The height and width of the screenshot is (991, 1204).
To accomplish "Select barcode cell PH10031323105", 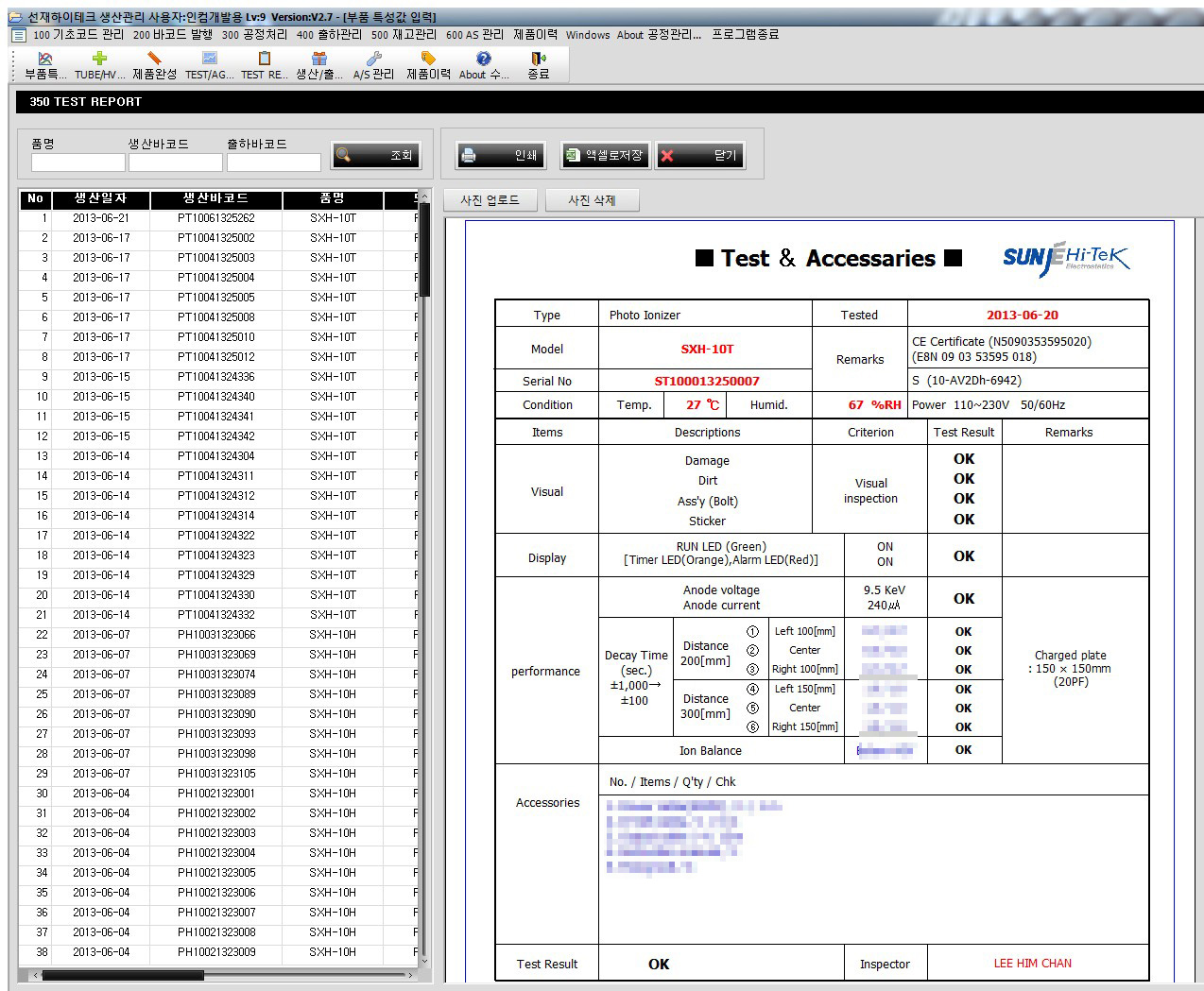I will (216, 774).
